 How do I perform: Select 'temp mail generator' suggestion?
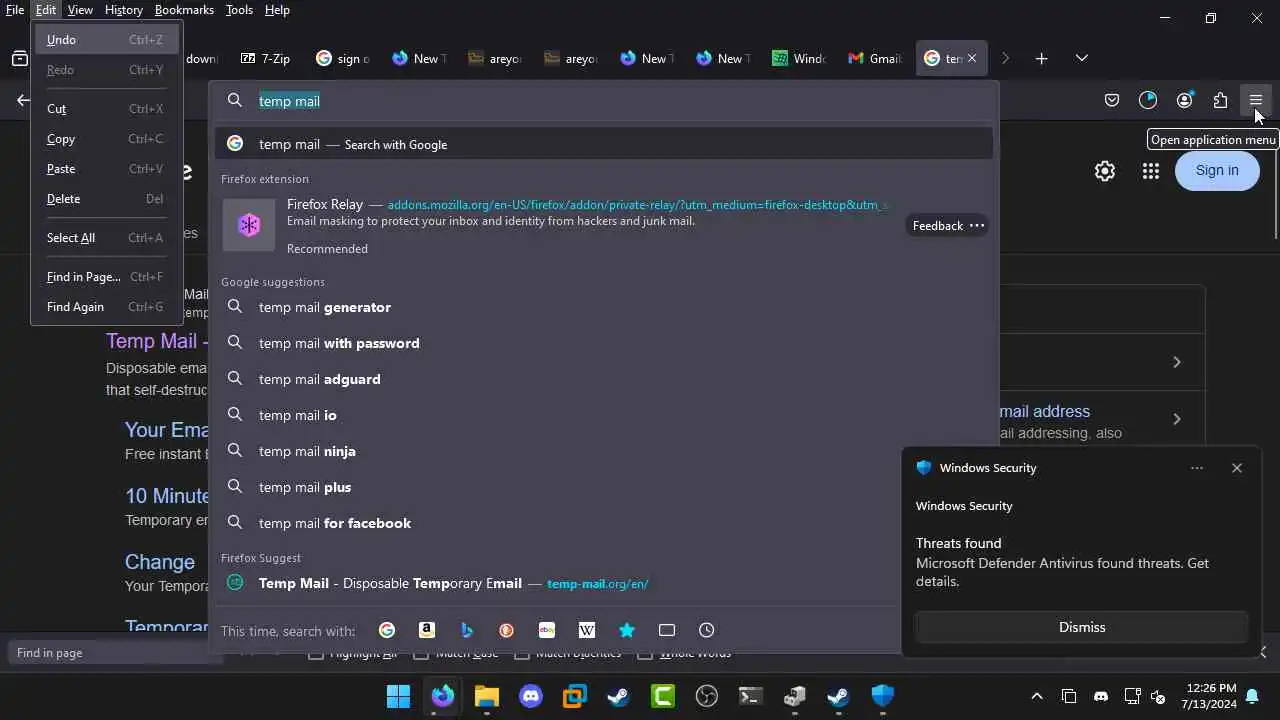pyautogui.click(x=603, y=307)
